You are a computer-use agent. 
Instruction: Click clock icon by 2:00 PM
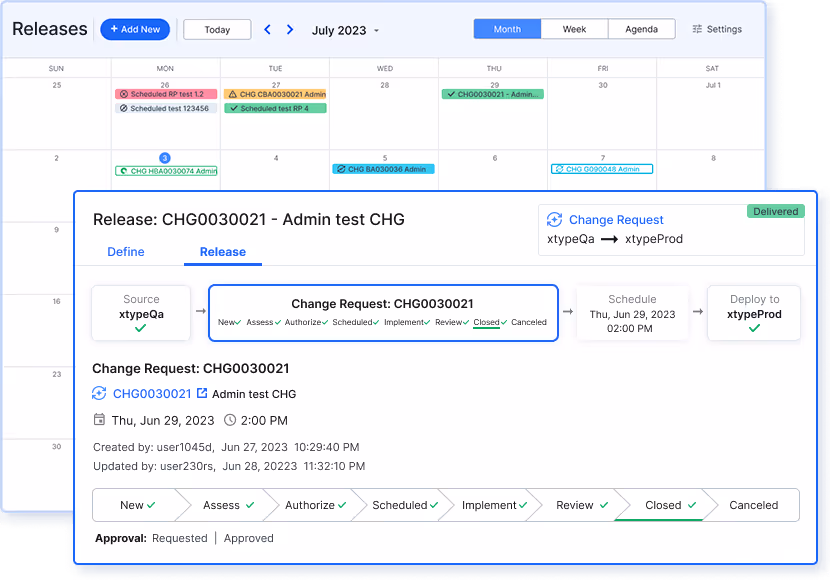tap(230, 420)
